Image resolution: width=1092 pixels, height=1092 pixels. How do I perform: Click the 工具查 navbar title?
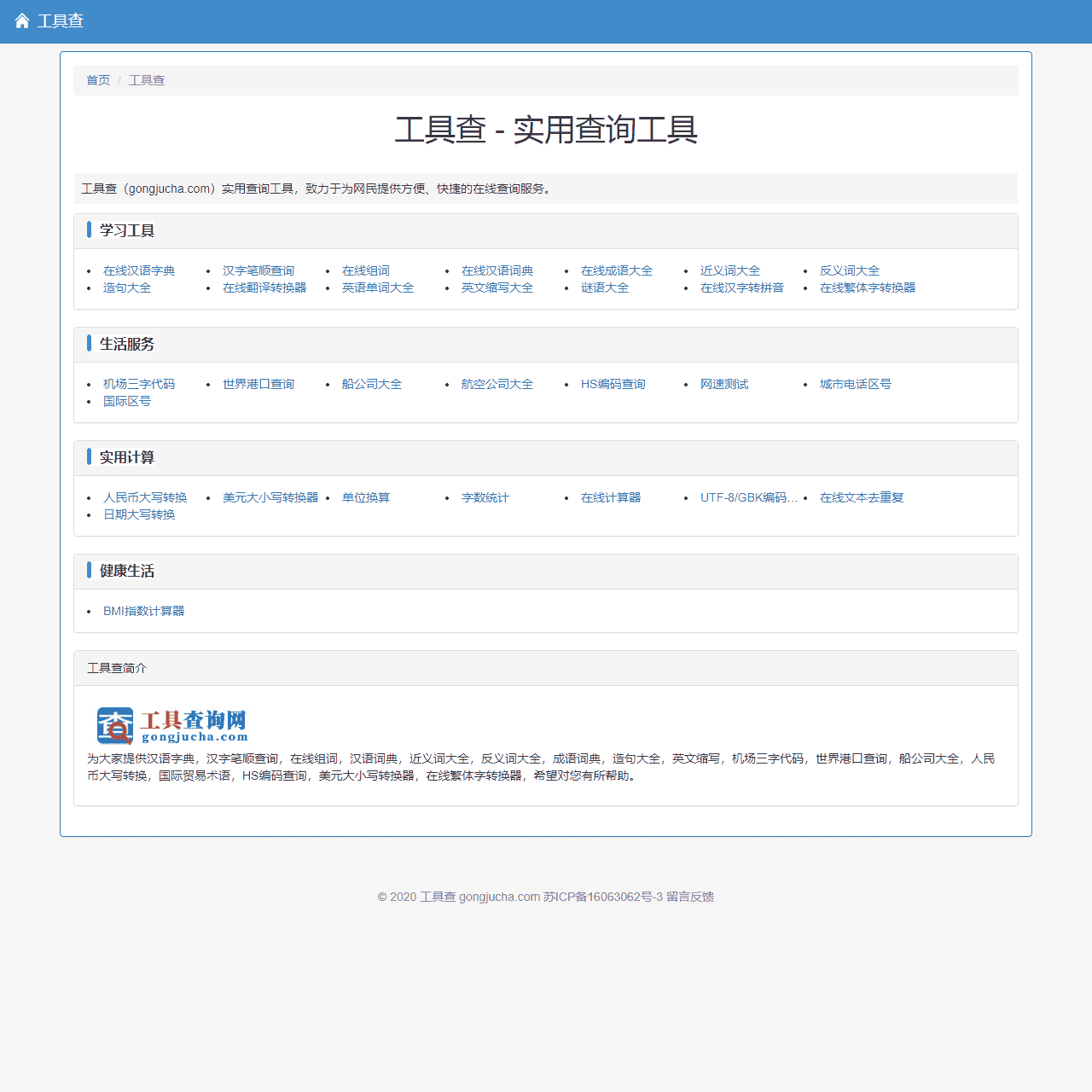61,20
